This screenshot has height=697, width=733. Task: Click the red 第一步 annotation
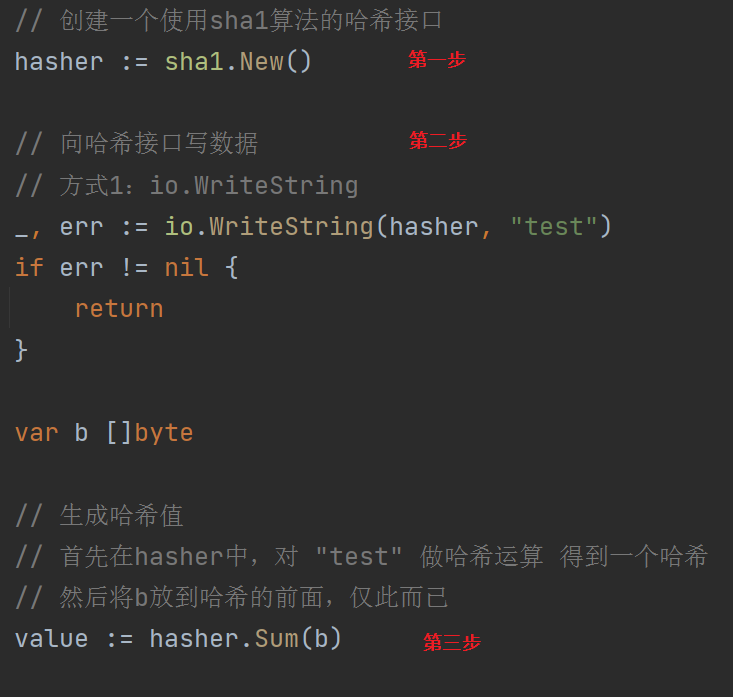pyautogui.click(x=437, y=60)
